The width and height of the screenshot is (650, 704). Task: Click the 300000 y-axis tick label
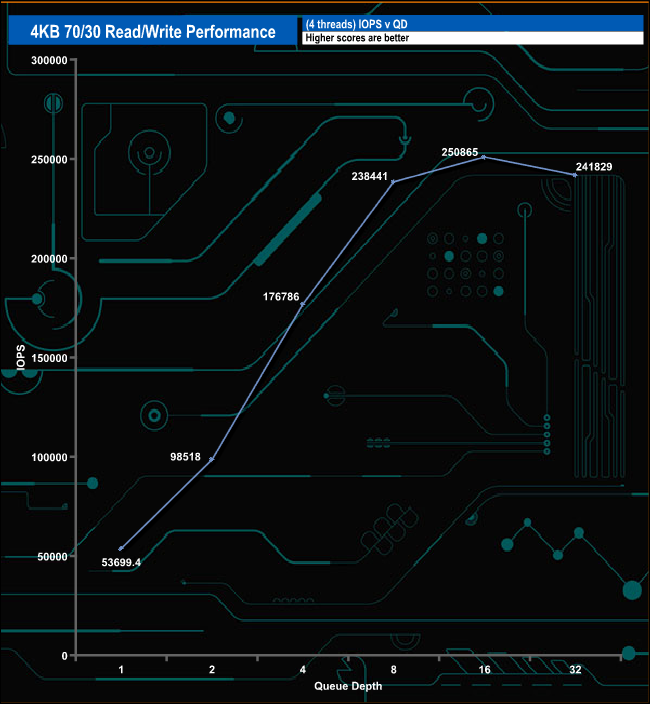pos(49,61)
